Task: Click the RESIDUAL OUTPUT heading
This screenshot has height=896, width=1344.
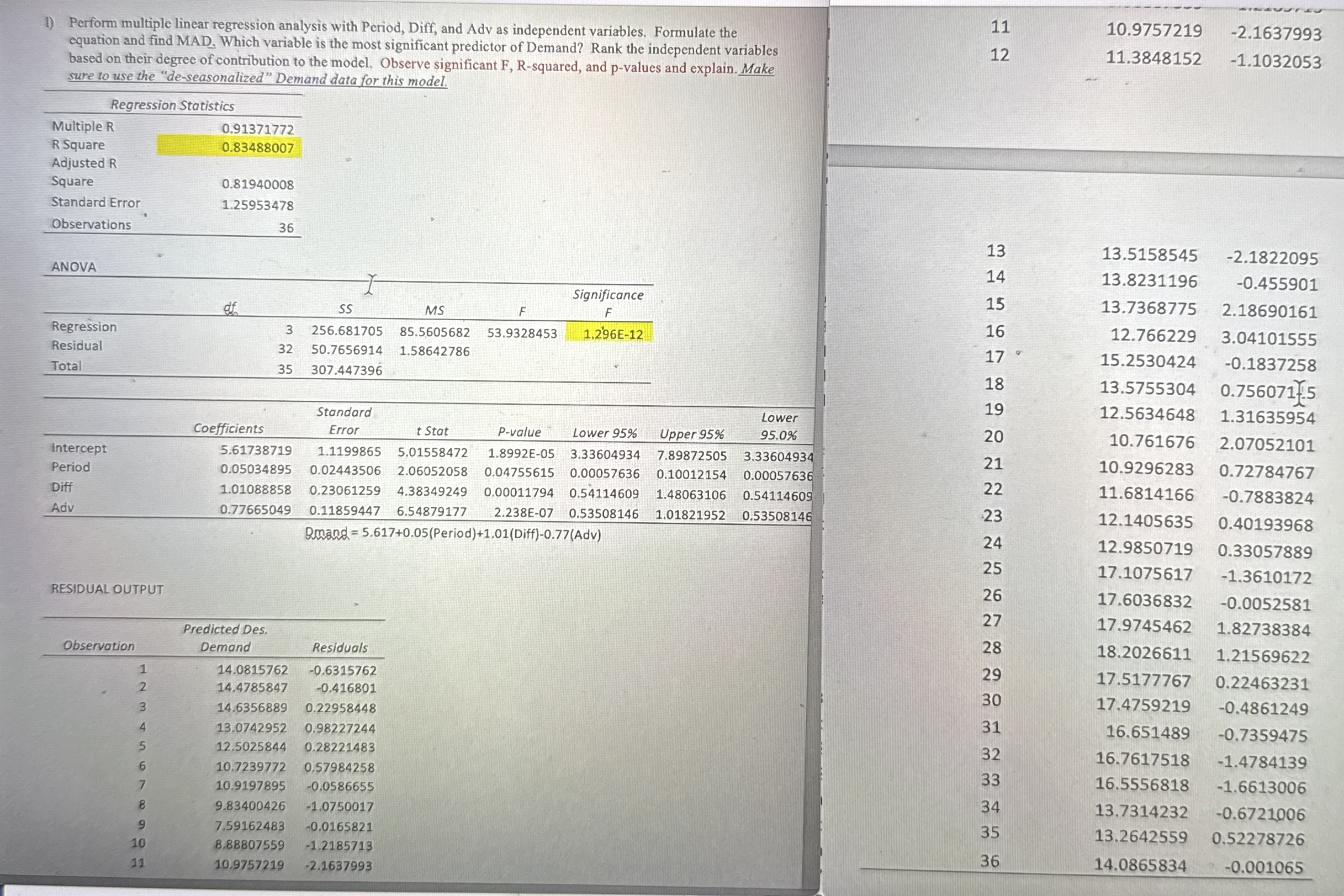Action: point(107,589)
